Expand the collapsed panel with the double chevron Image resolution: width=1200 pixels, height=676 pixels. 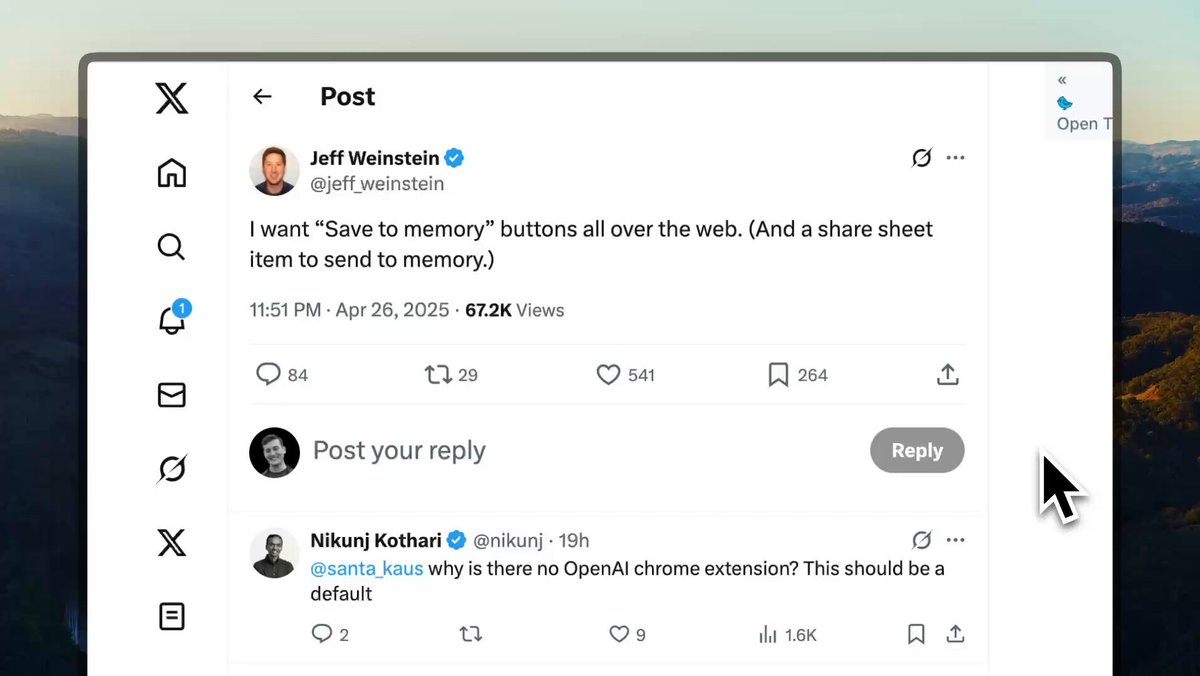(1062, 80)
